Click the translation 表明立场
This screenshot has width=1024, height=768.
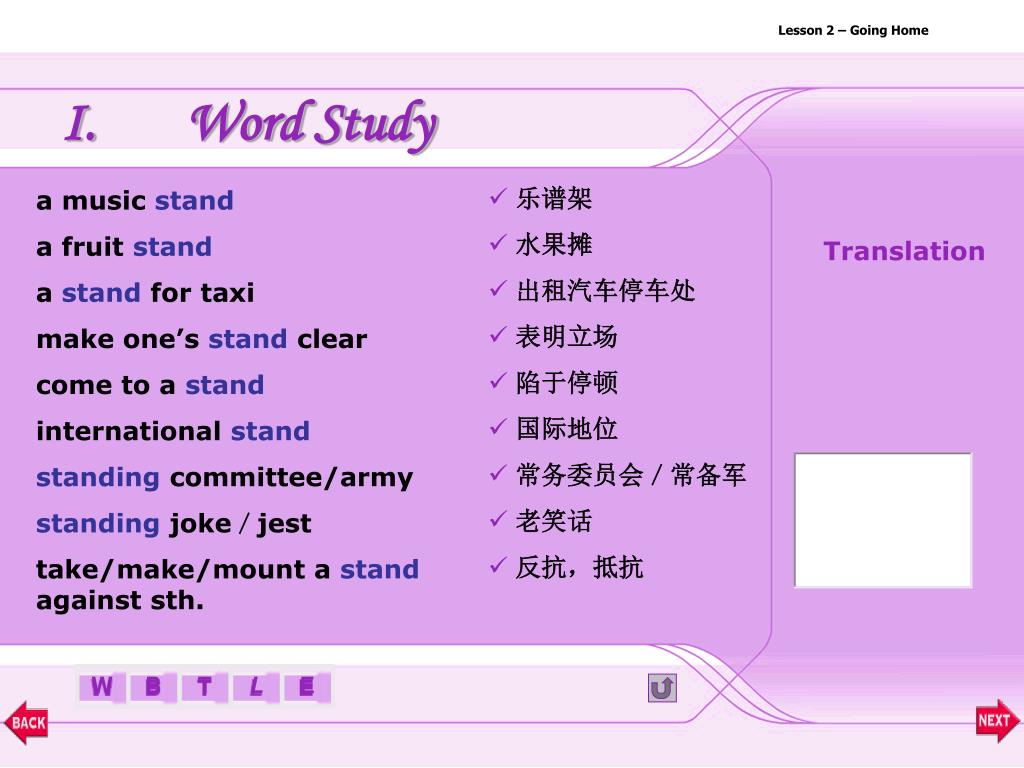coord(567,337)
